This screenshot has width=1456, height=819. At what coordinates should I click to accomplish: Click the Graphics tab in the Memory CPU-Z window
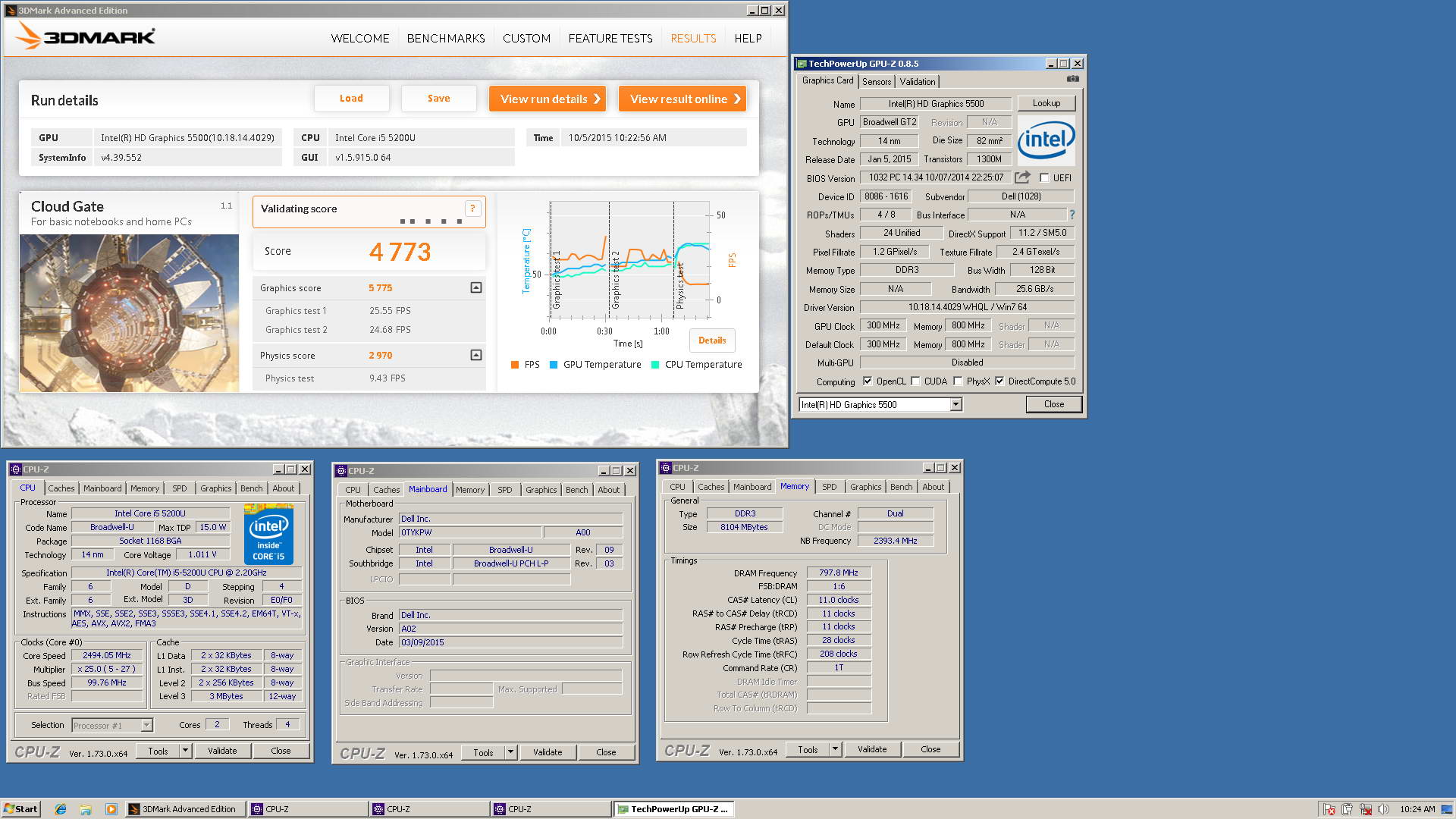click(865, 487)
